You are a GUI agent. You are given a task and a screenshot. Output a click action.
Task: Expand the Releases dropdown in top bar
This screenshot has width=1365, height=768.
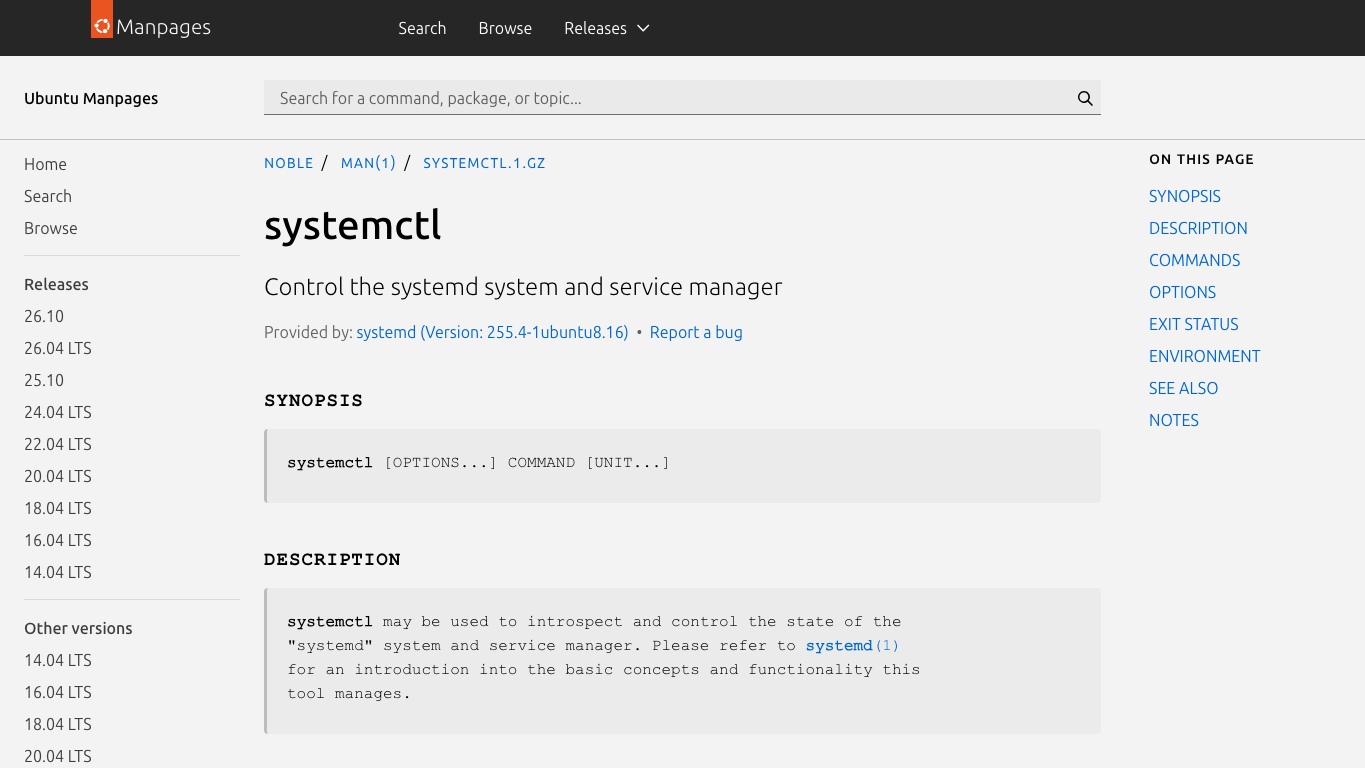(x=607, y=28)
